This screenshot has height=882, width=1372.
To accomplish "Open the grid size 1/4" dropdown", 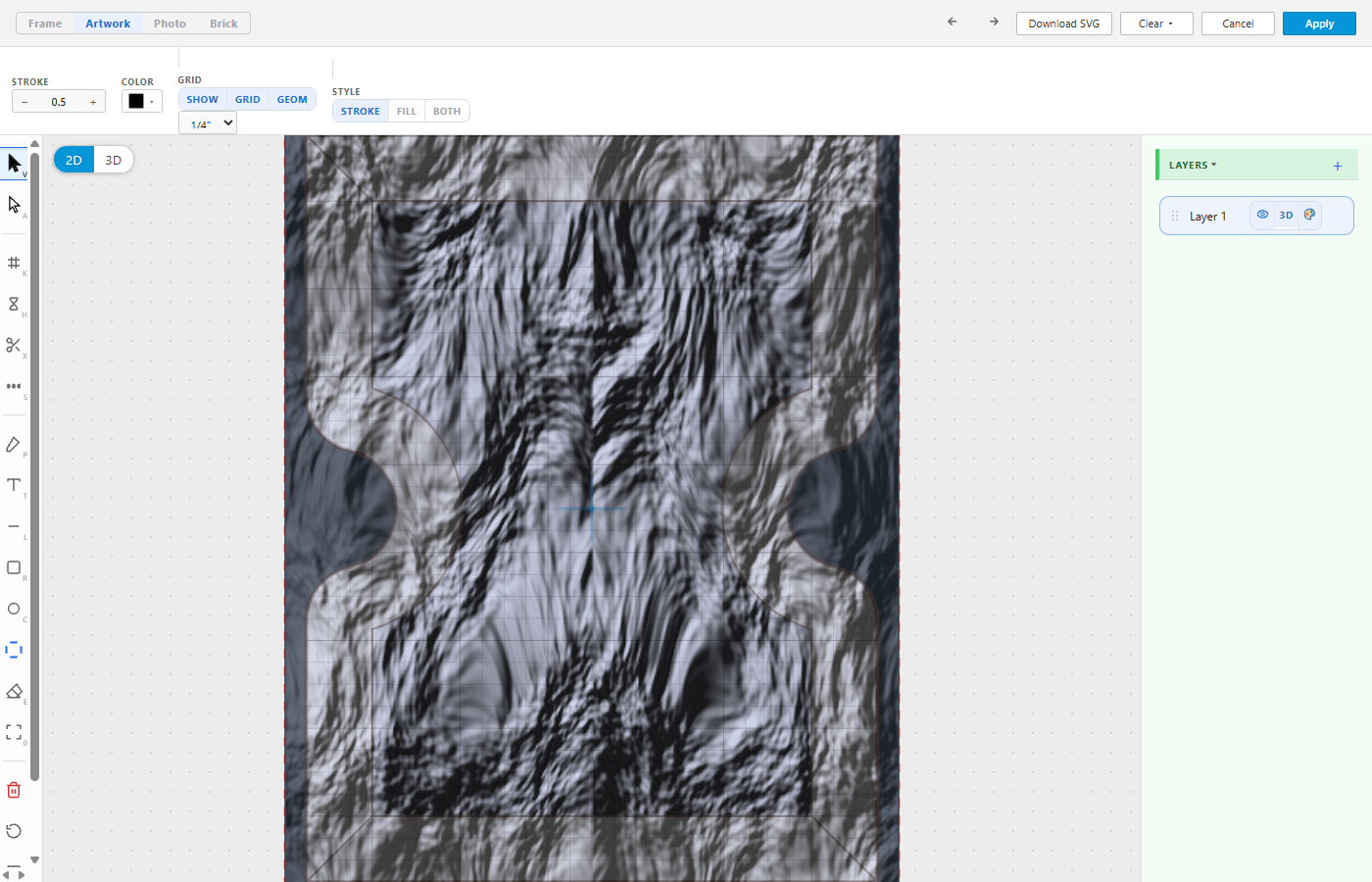I will (x=208, y=123).
